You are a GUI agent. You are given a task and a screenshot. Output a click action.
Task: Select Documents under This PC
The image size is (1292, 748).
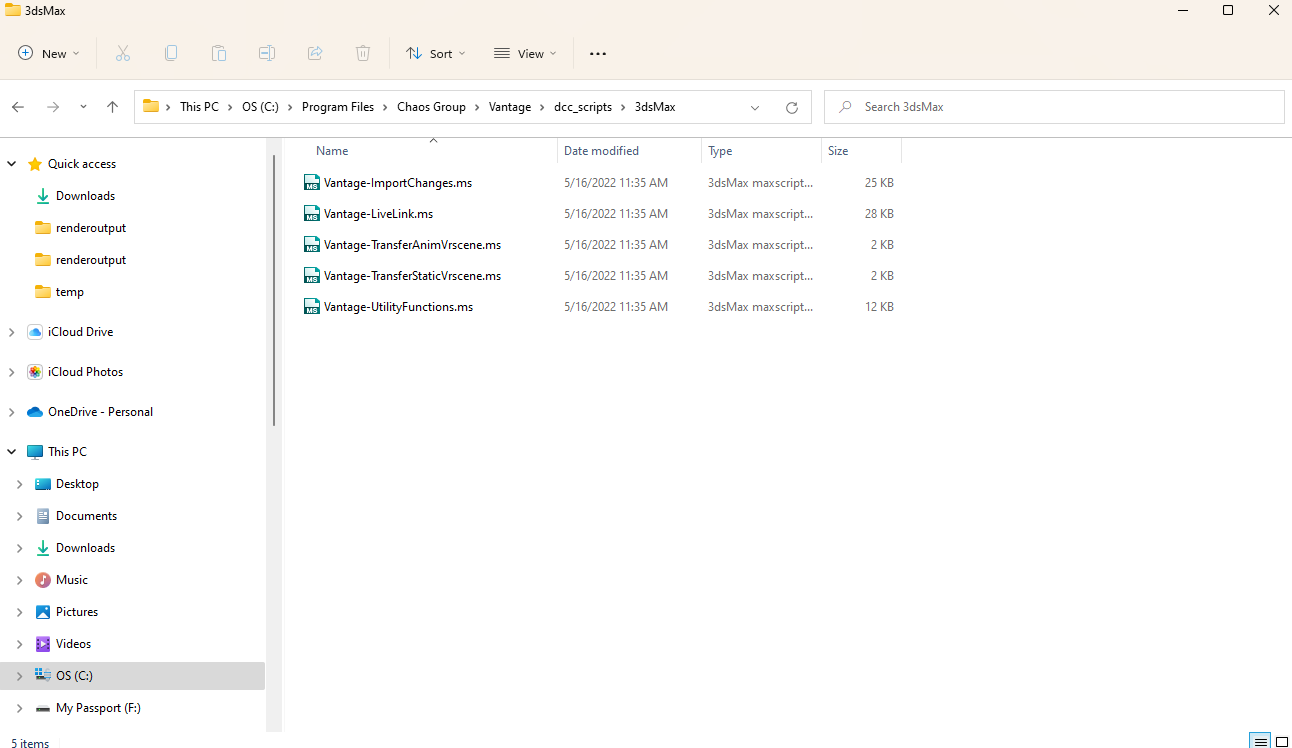tap(86, 516)
